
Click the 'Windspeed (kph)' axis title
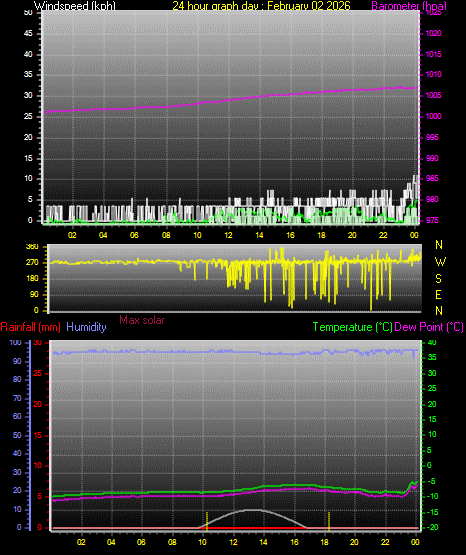pyautogui.click(x=75, y=6)
